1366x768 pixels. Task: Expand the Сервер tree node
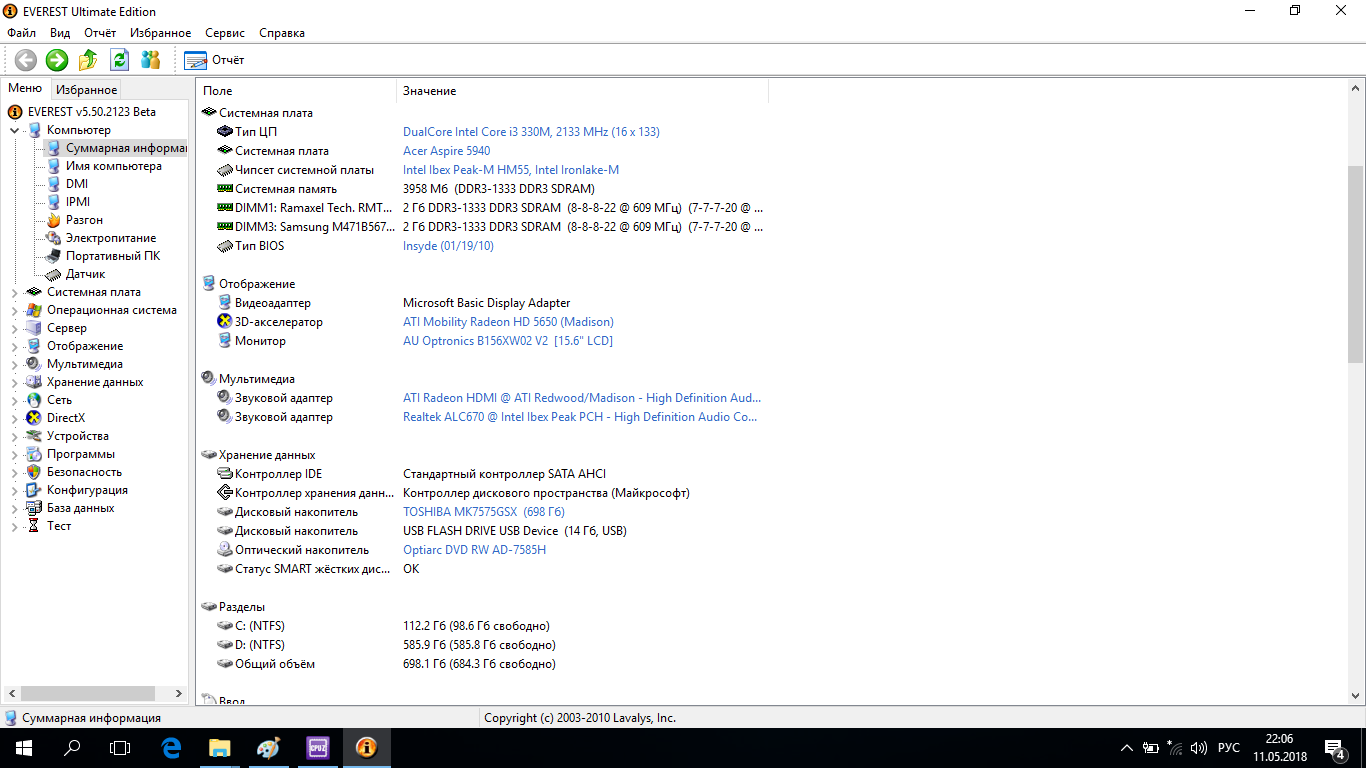pos(15,328)
